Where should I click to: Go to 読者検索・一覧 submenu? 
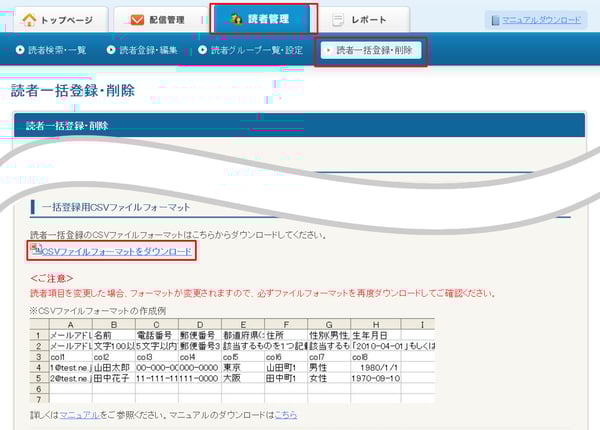[57, 50]
